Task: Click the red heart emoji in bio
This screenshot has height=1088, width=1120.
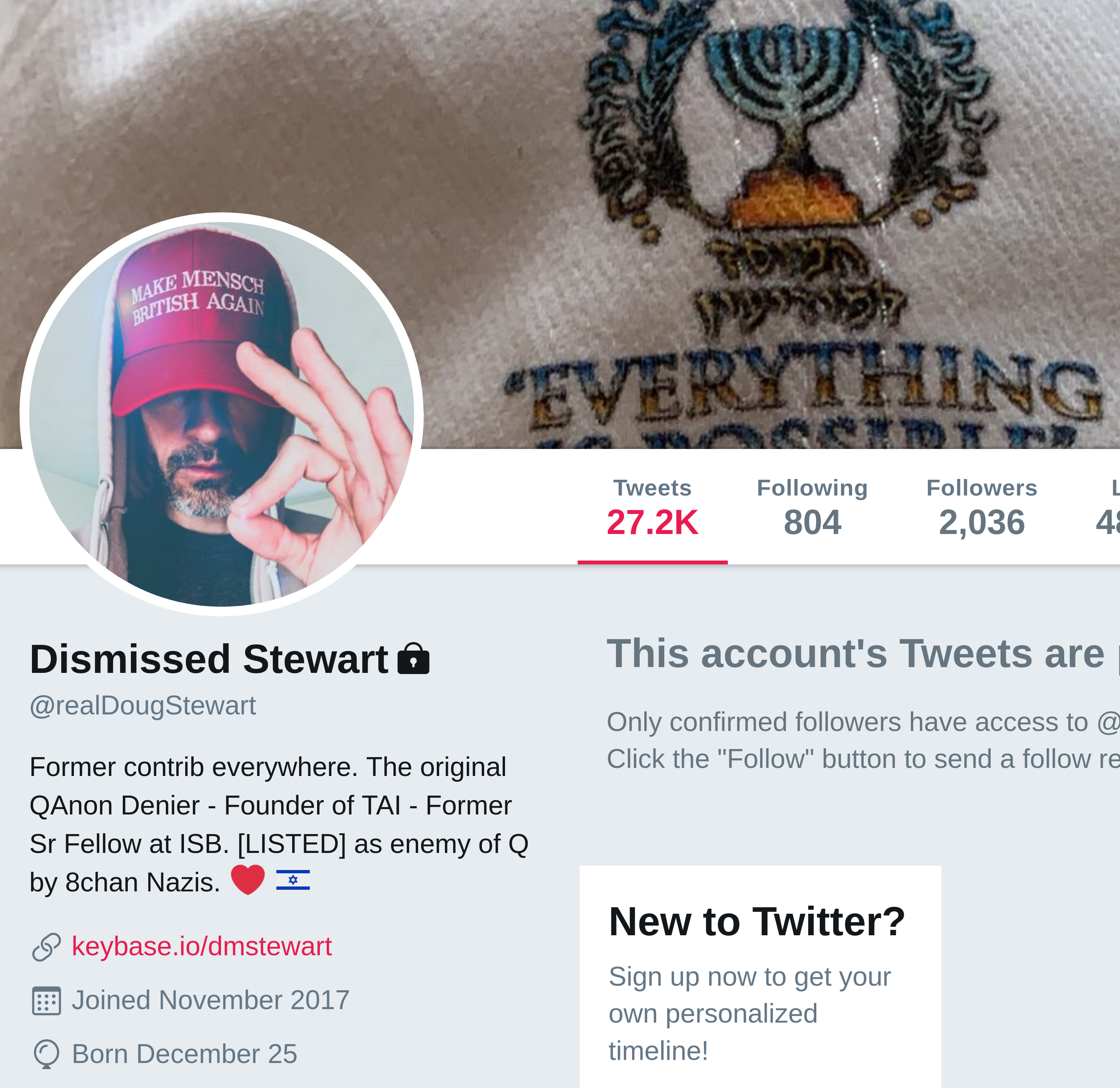Action: [247, 879]
